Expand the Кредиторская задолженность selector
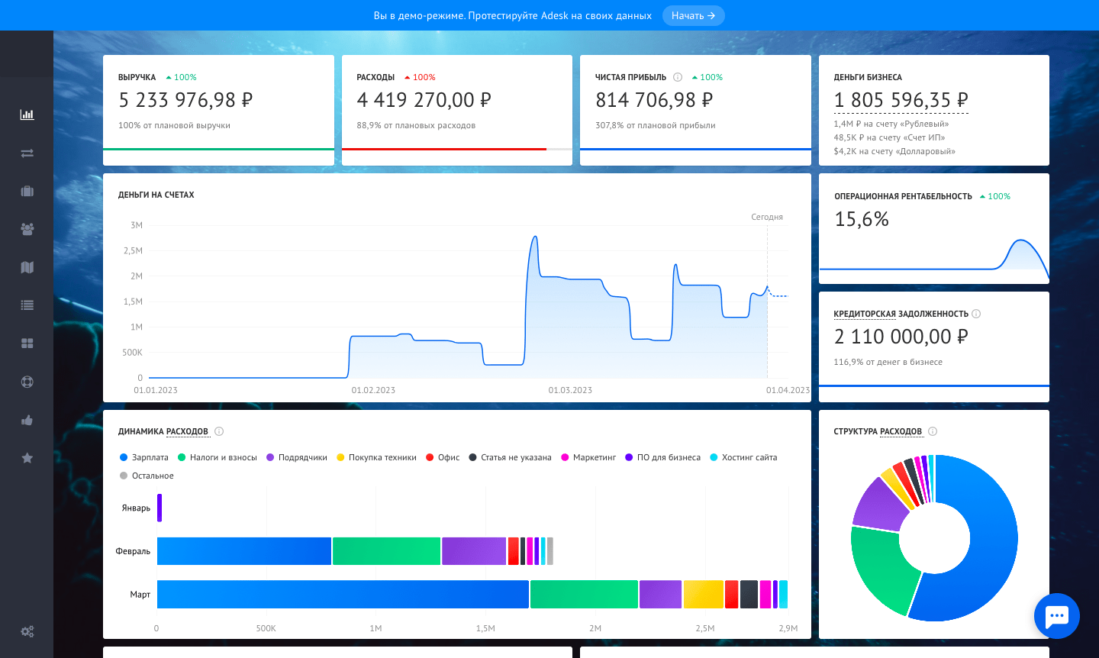 900,314
